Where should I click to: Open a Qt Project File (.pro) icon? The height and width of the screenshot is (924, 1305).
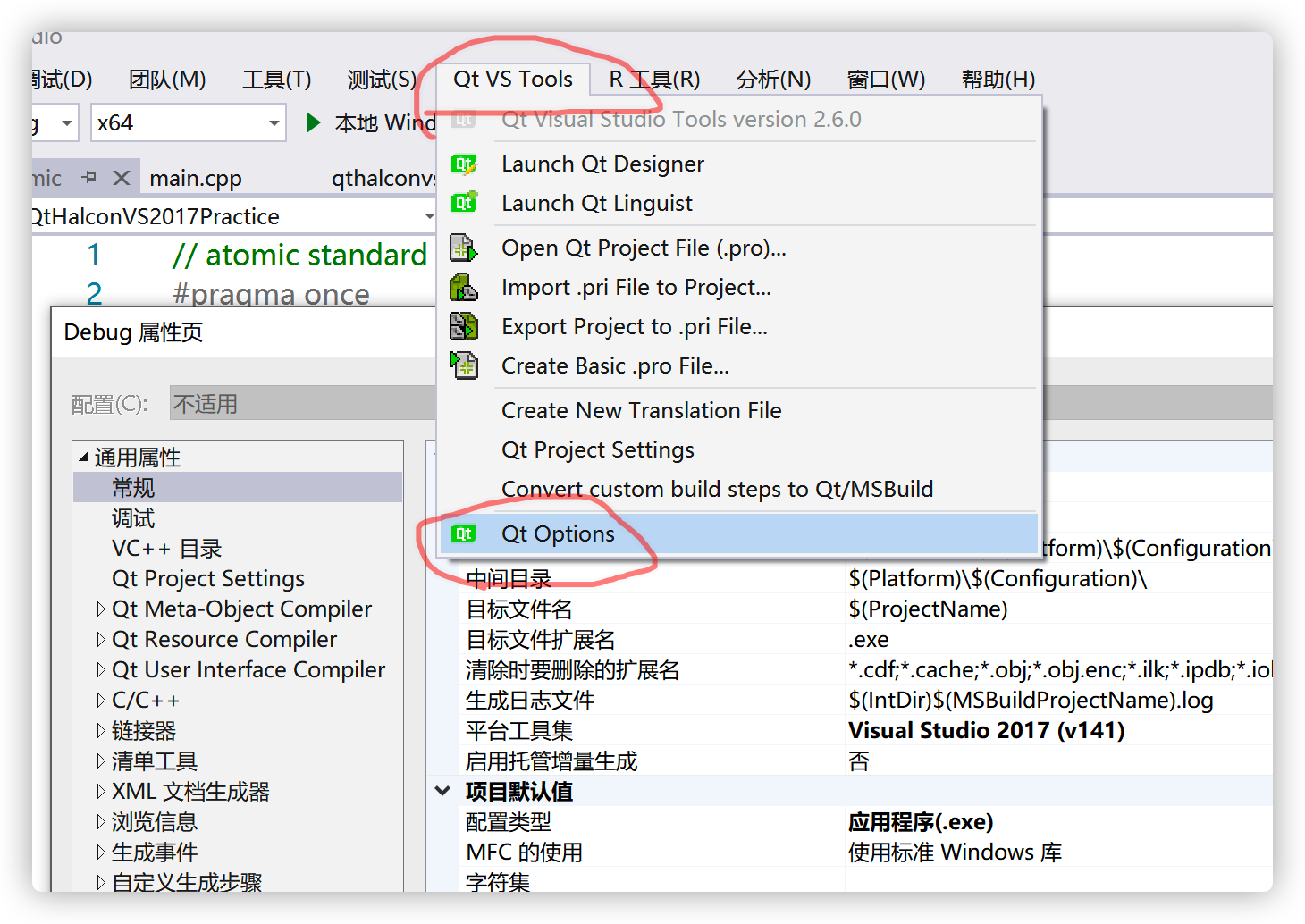tap(464, 248)
